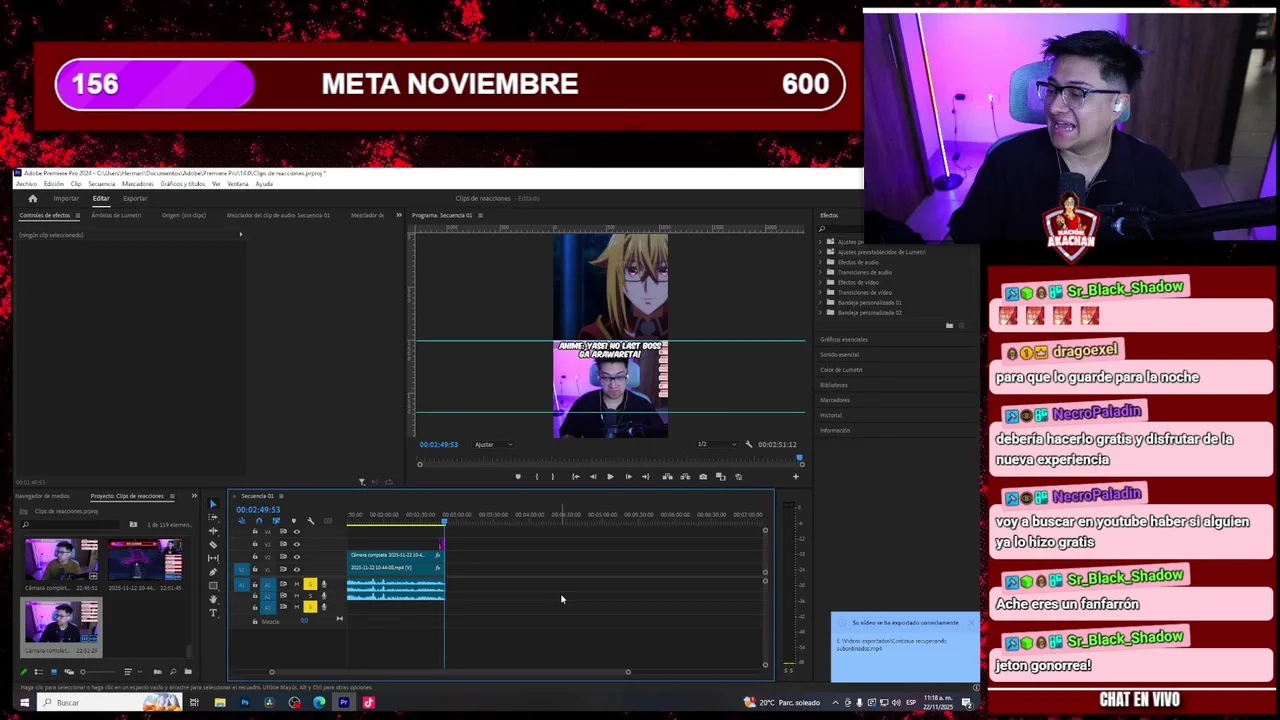Screen dimensions: 1280x720
Task: Switch to the Importar workspace
Action: pyautogui.click(x=66, y=198)
